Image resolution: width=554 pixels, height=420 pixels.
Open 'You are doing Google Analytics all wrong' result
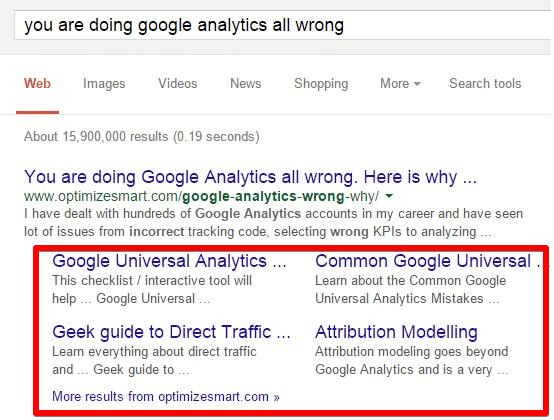(251, 177)
